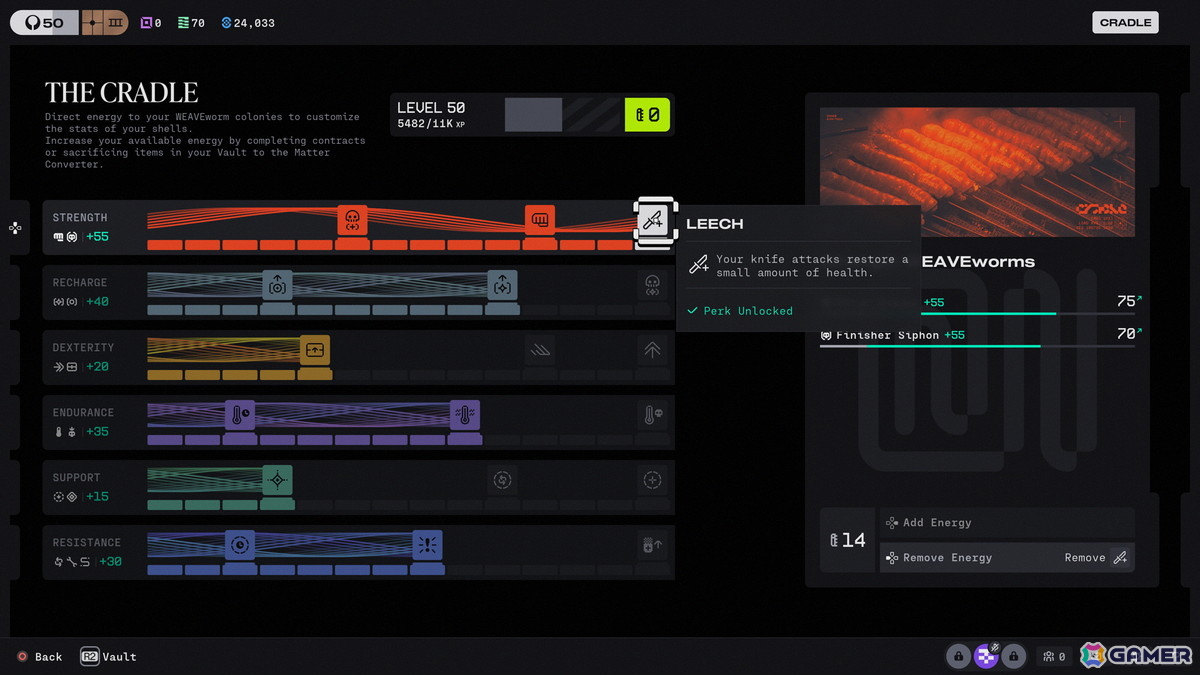This screenshot has width=1200, height=675.
Task: Select locked skull perk at Recharge end
Action: 652,285
